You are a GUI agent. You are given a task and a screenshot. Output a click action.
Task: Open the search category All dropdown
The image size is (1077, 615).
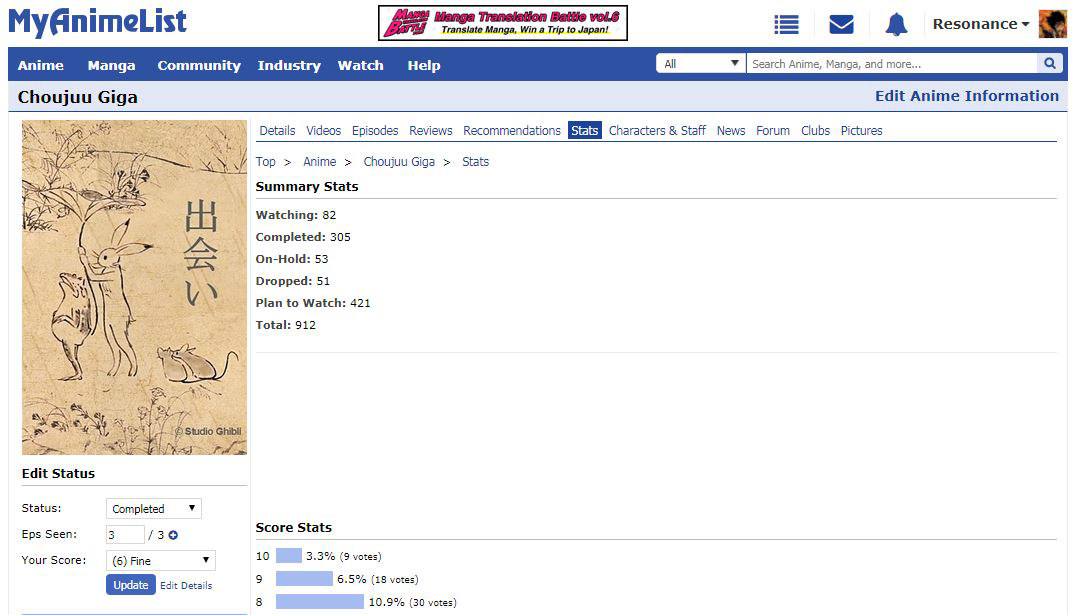click(701, 64)
